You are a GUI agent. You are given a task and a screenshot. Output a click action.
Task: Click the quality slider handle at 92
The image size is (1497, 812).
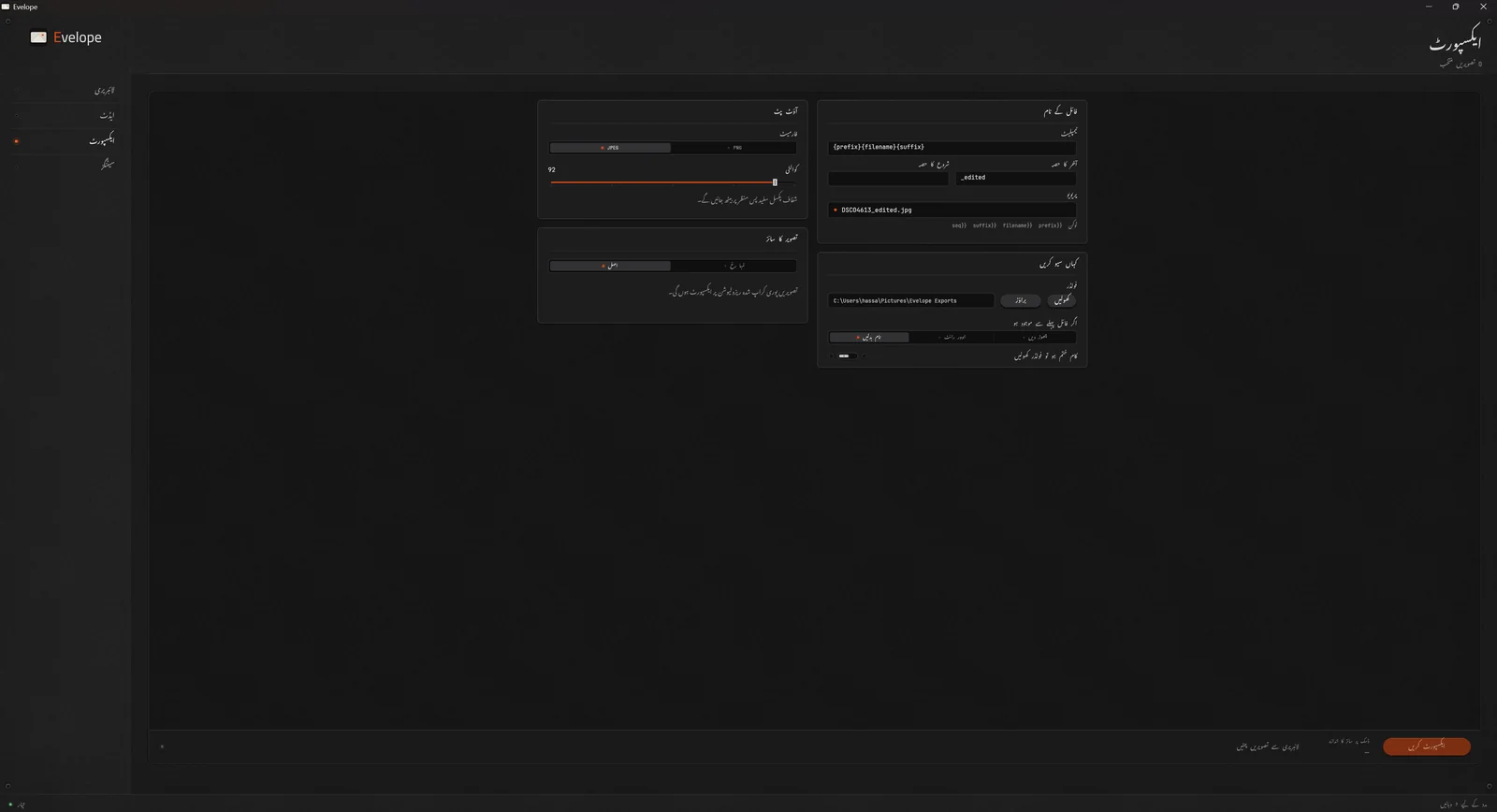pyautogui.click(x=775, y=182)
